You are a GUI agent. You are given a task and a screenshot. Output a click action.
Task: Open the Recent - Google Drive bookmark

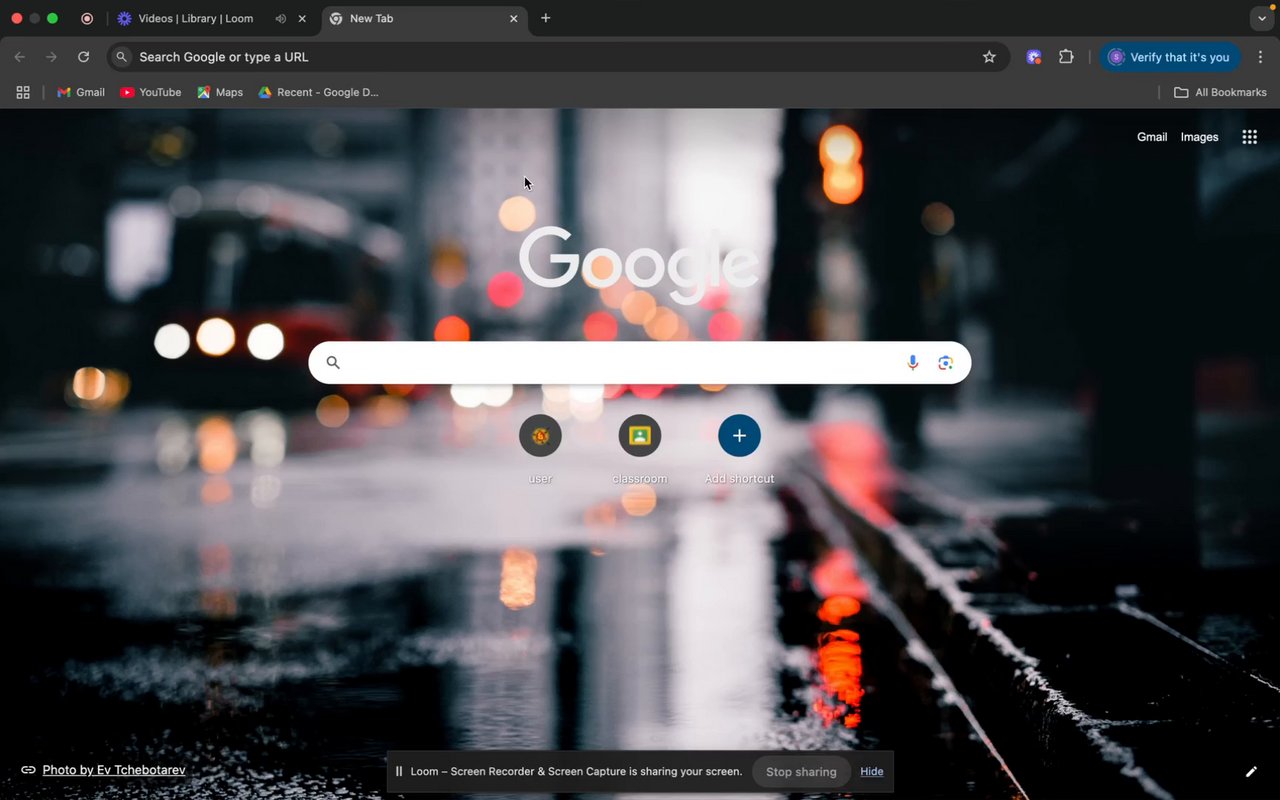[x=318, y=92]
